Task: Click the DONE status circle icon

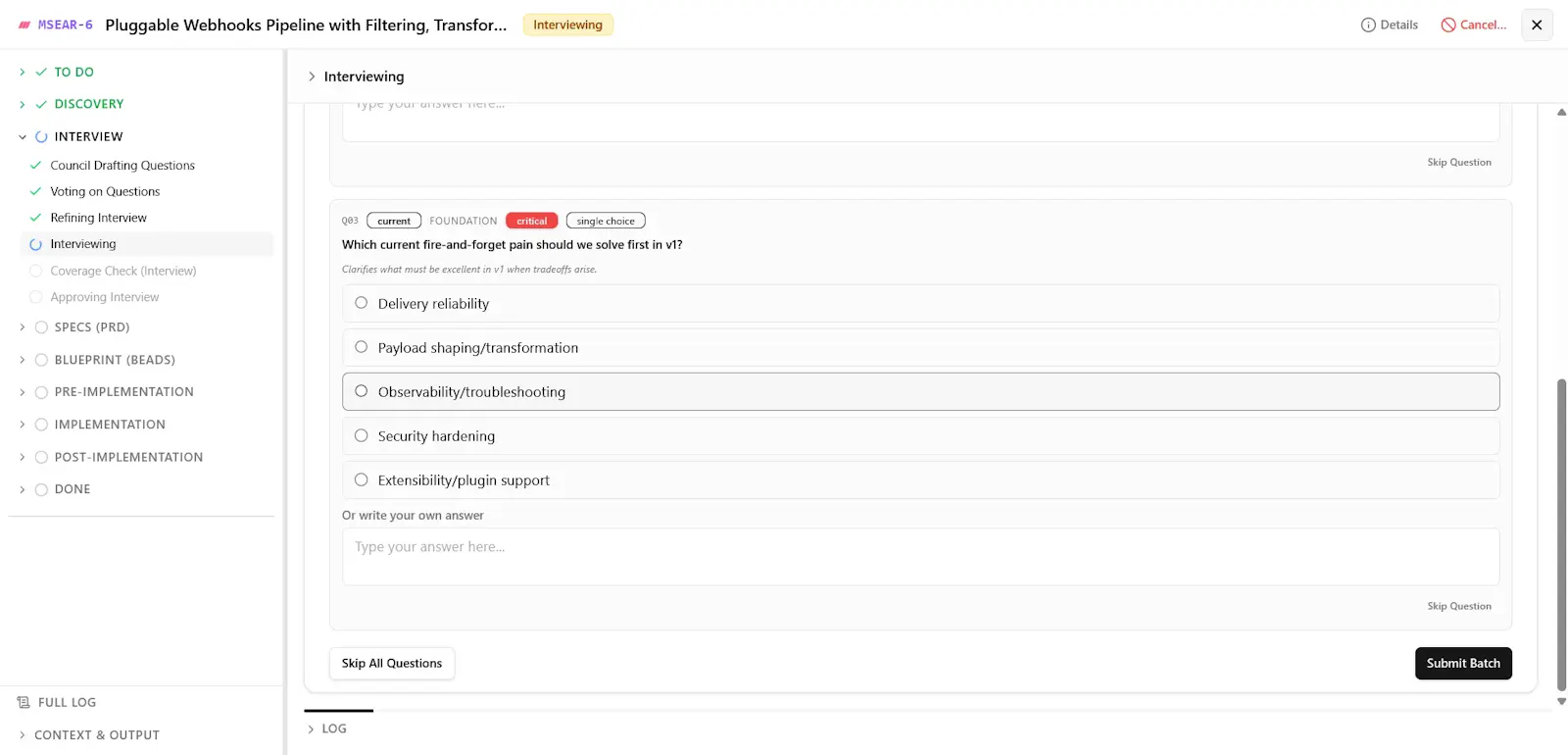Action: [41, 489]
